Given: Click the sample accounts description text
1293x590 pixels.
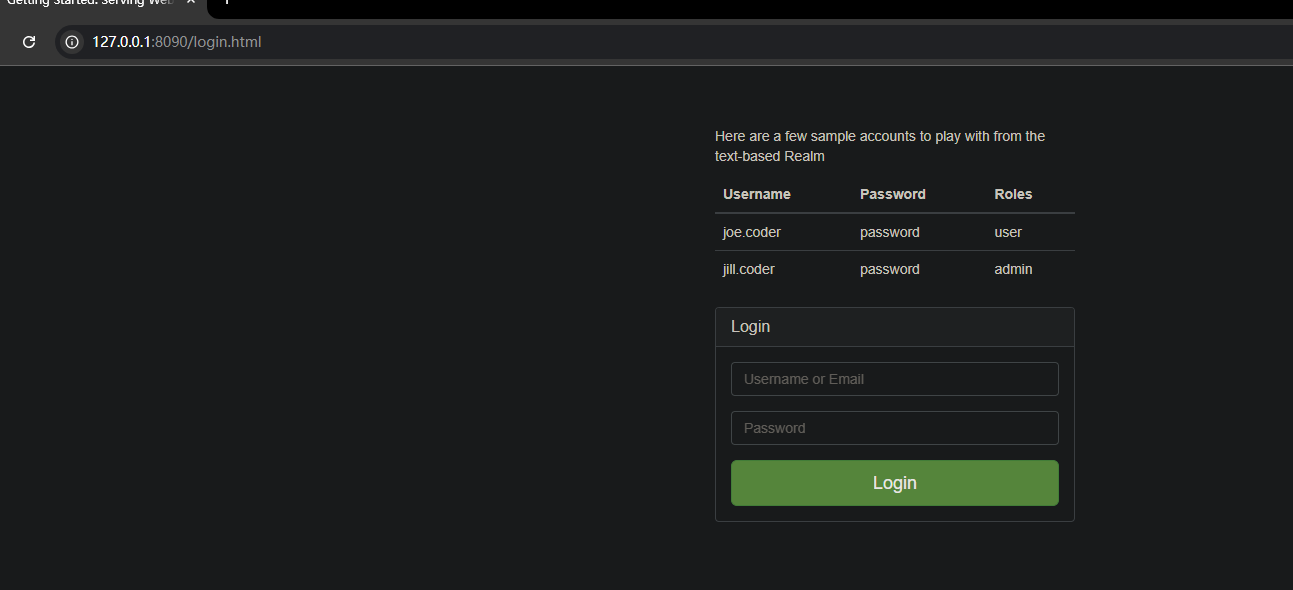Looking at the screenshot, I should coord(880,146).
